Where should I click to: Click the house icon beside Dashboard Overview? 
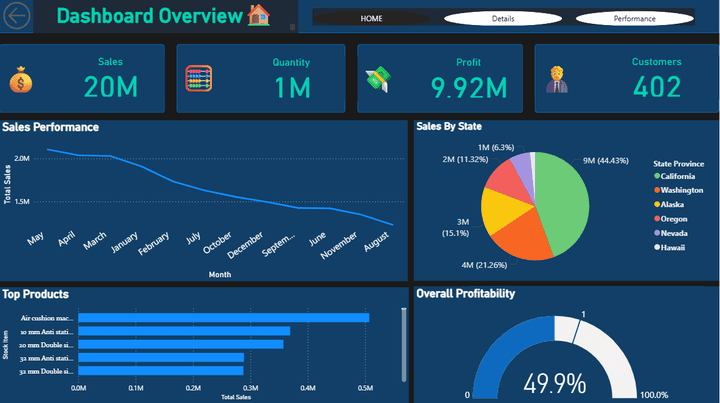click(x=259, y=15)
